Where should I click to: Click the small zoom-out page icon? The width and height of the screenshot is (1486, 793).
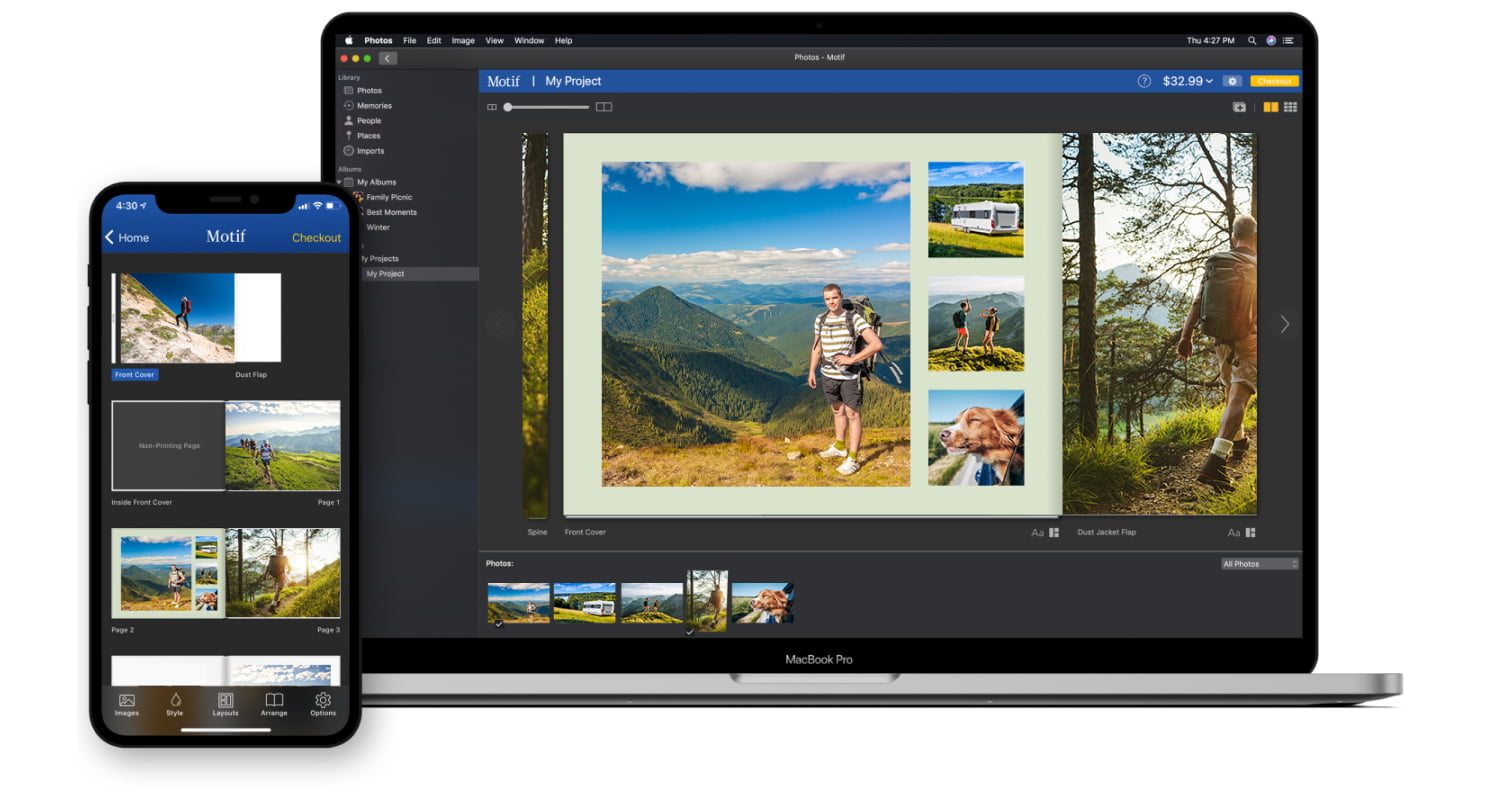coord(492,107)
